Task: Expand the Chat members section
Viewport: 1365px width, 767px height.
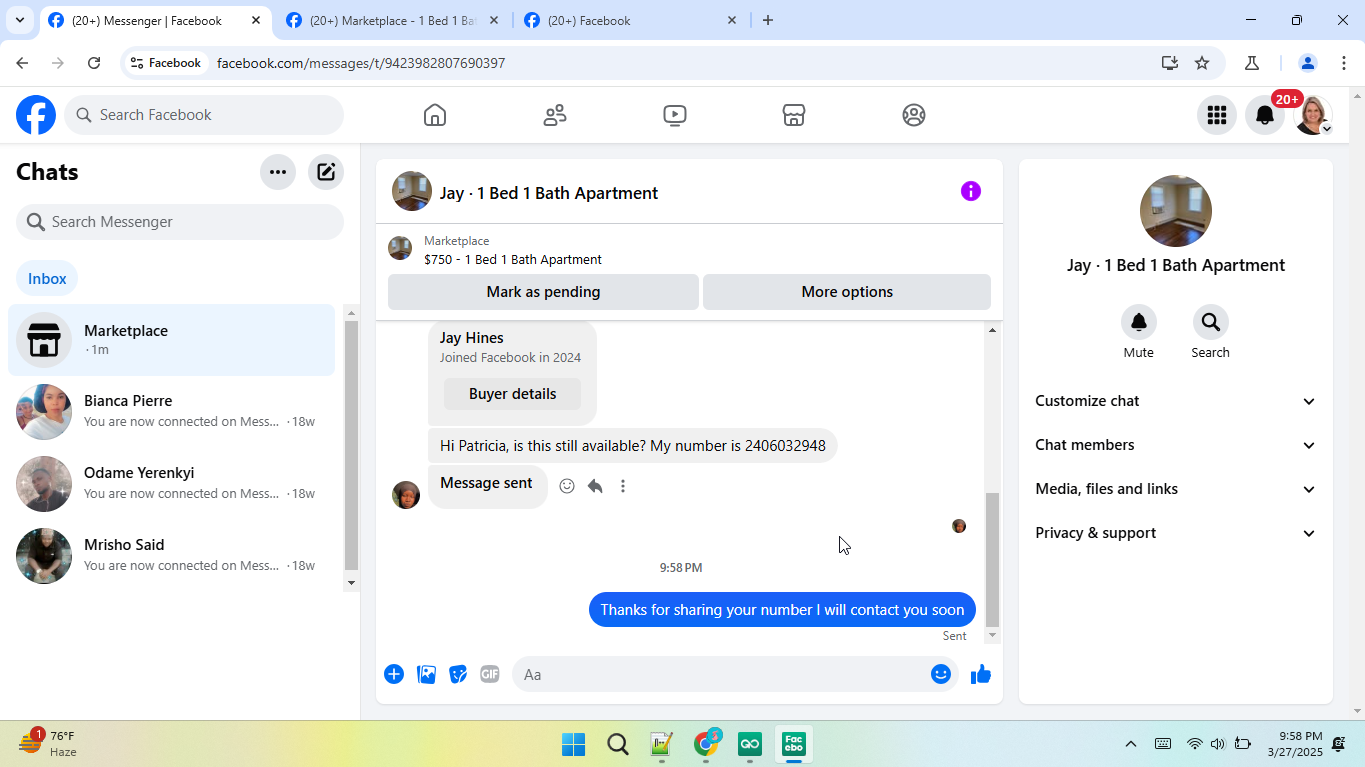Action: [1176, 445]
